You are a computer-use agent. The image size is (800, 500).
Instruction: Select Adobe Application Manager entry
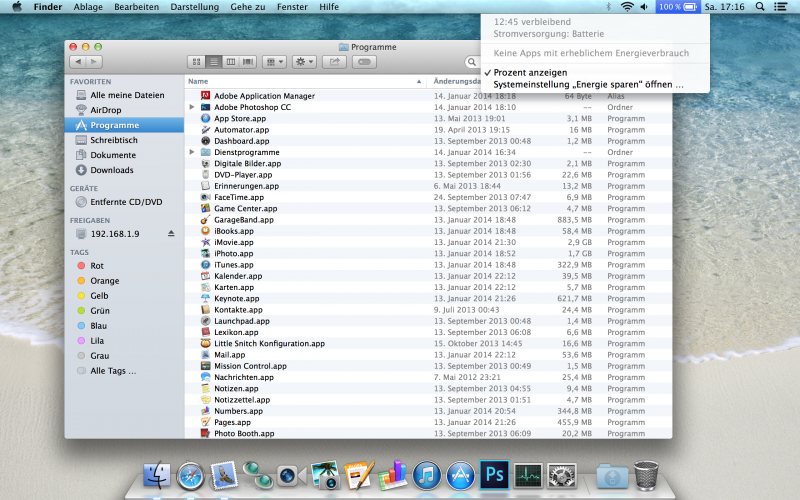tap(428, 96)
